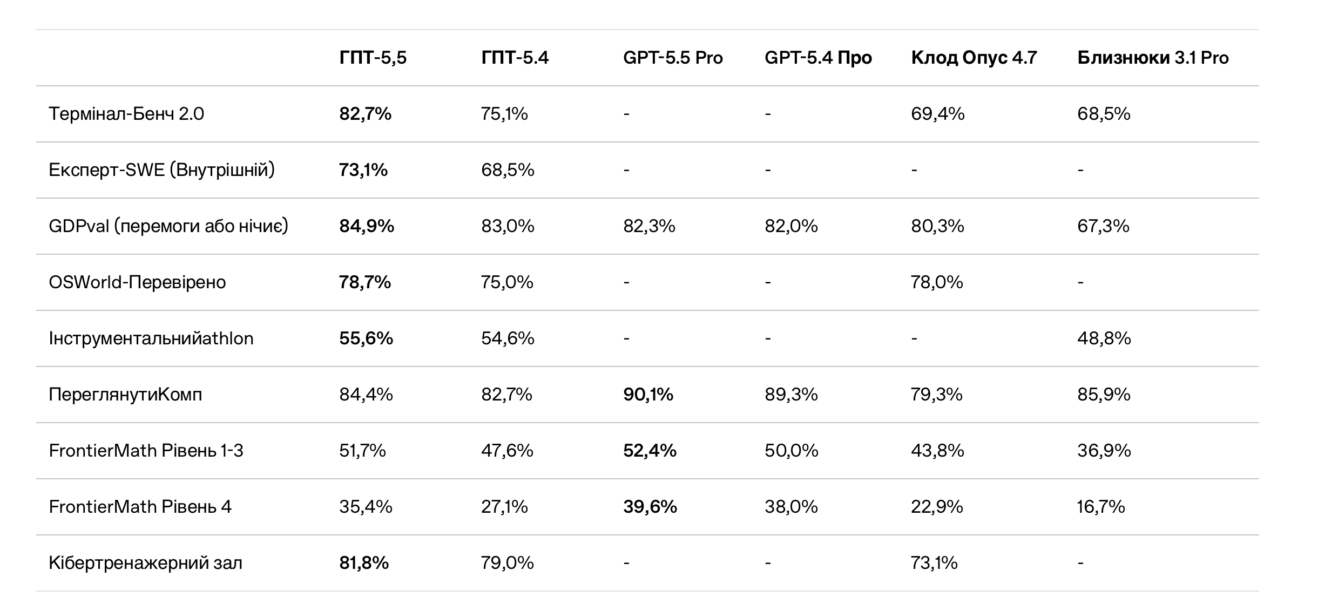Click the 16,7% Близнюки score cell
This screenshot has height=611, width=1338.
coord(1101,507)
